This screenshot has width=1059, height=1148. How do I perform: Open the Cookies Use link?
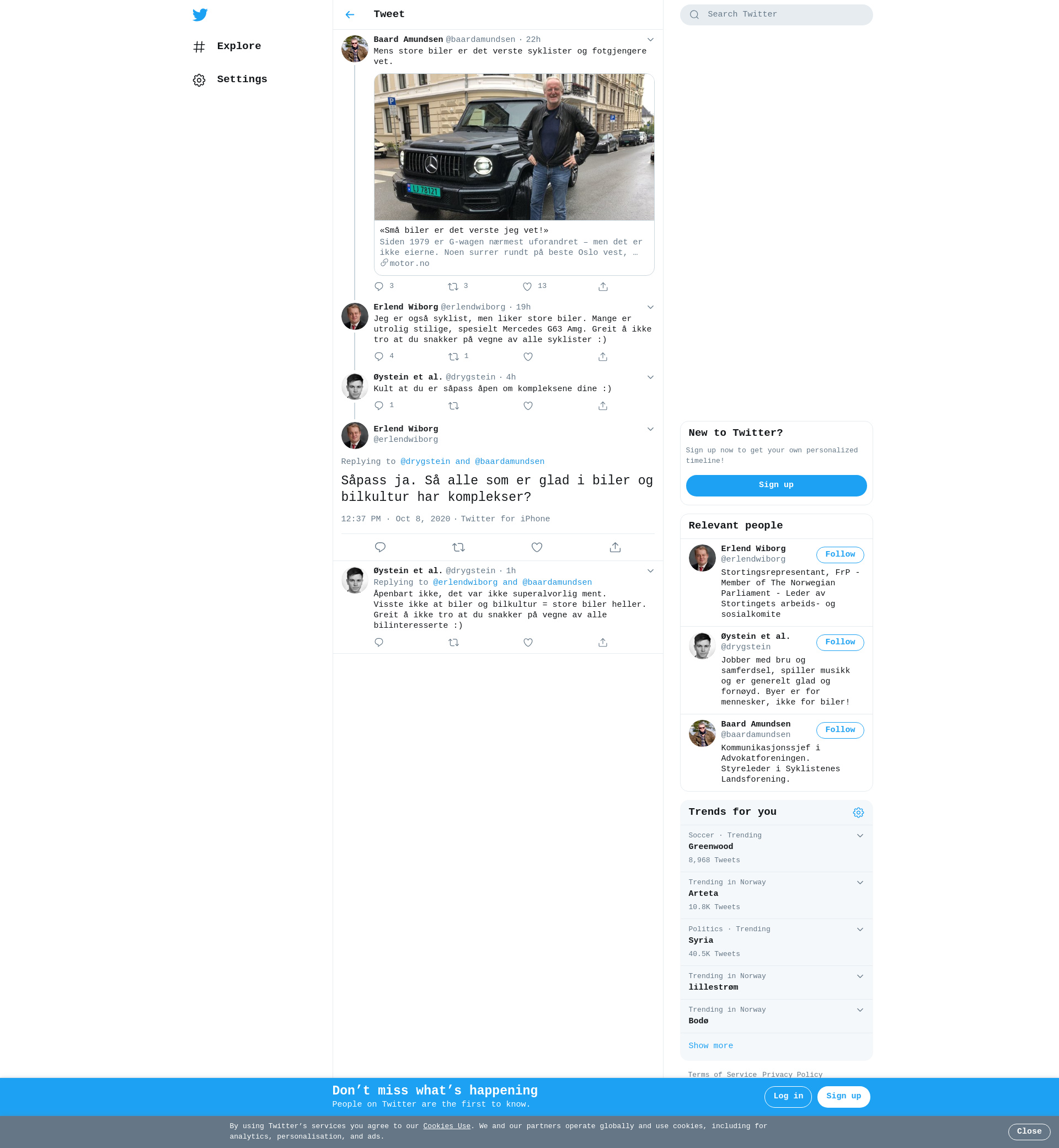pyautogui.click(x=446, y=1126)
